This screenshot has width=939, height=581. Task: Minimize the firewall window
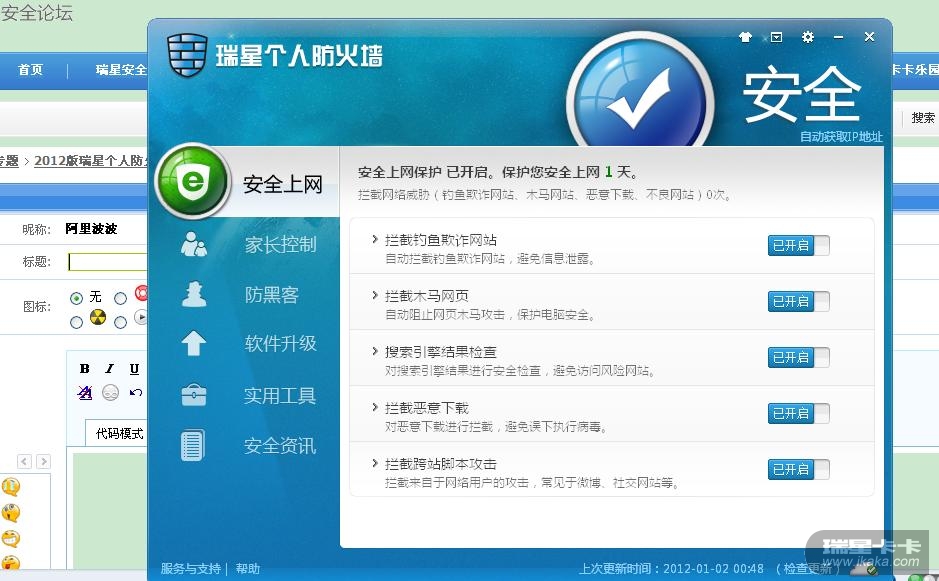838,37
